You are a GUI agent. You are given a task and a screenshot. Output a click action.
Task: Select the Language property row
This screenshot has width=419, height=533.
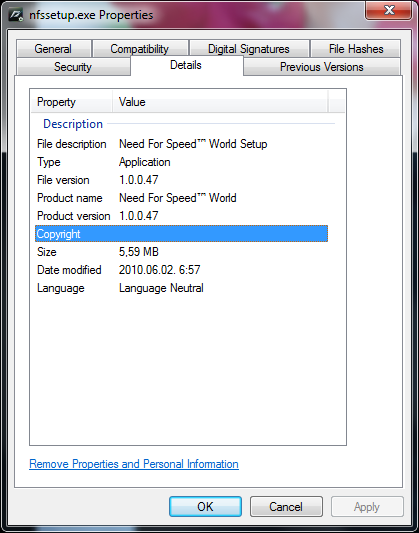[181, 288]
